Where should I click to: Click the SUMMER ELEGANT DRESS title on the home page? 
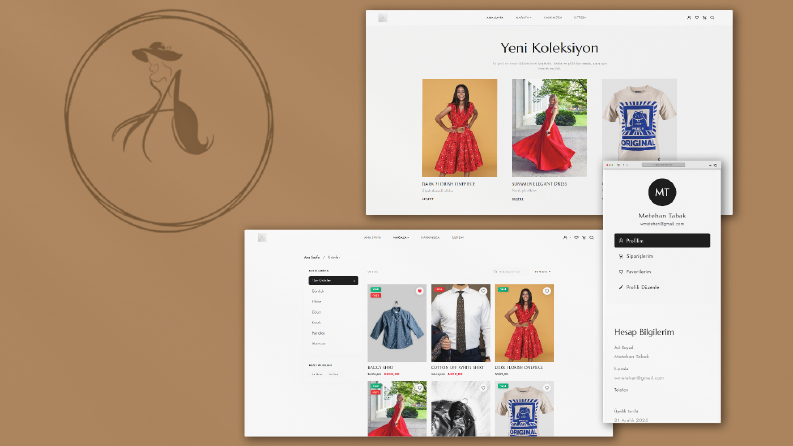tap(539, 184)
